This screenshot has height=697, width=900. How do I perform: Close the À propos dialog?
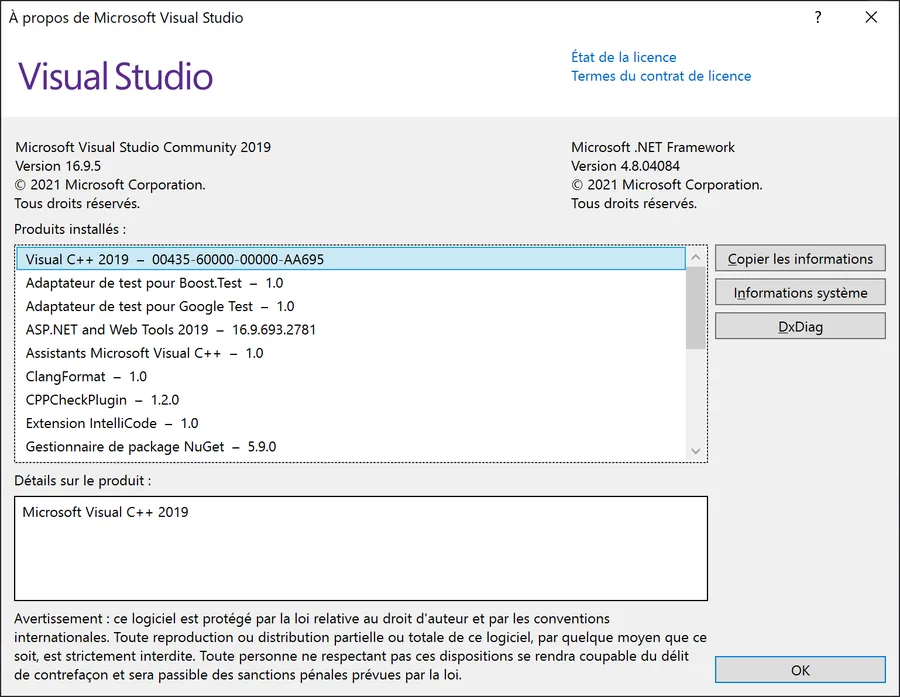(x=871, y=17)
